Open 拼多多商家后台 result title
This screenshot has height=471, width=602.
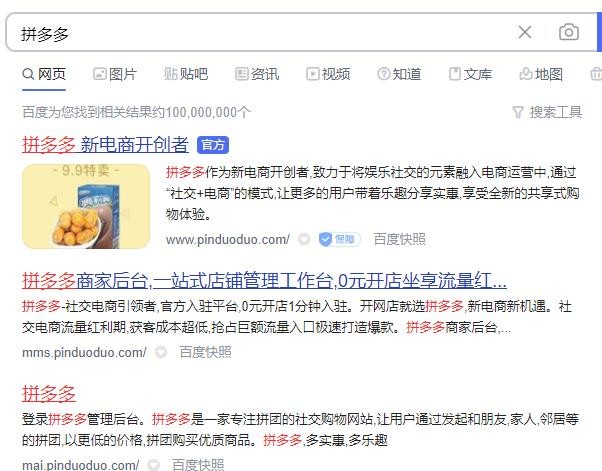click(264, 281)
